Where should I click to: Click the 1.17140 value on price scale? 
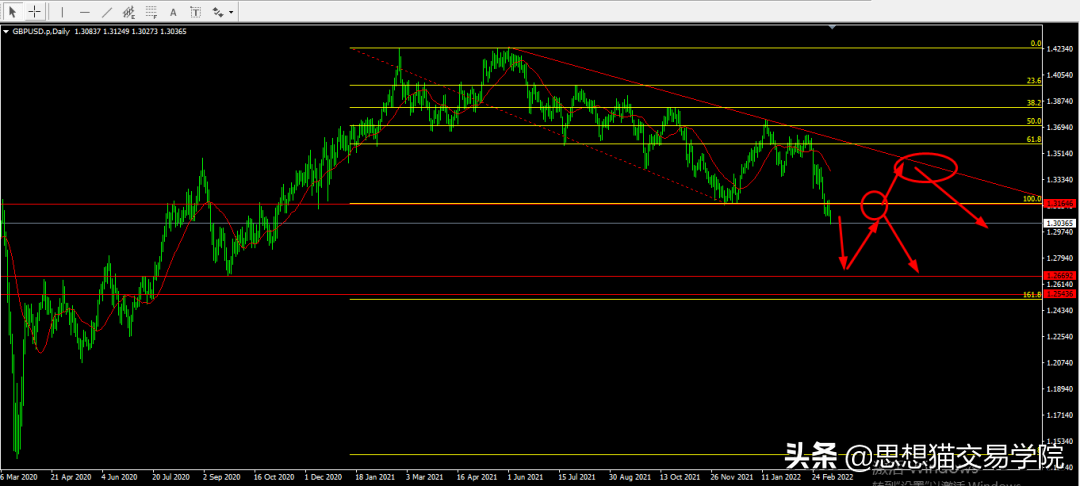click(x=1061, y=416)
